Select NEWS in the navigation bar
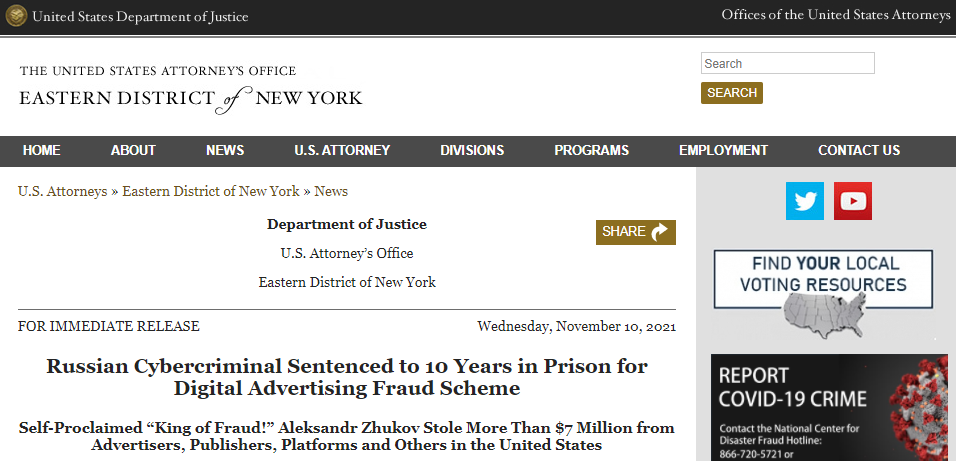 [x=225, y=151]
